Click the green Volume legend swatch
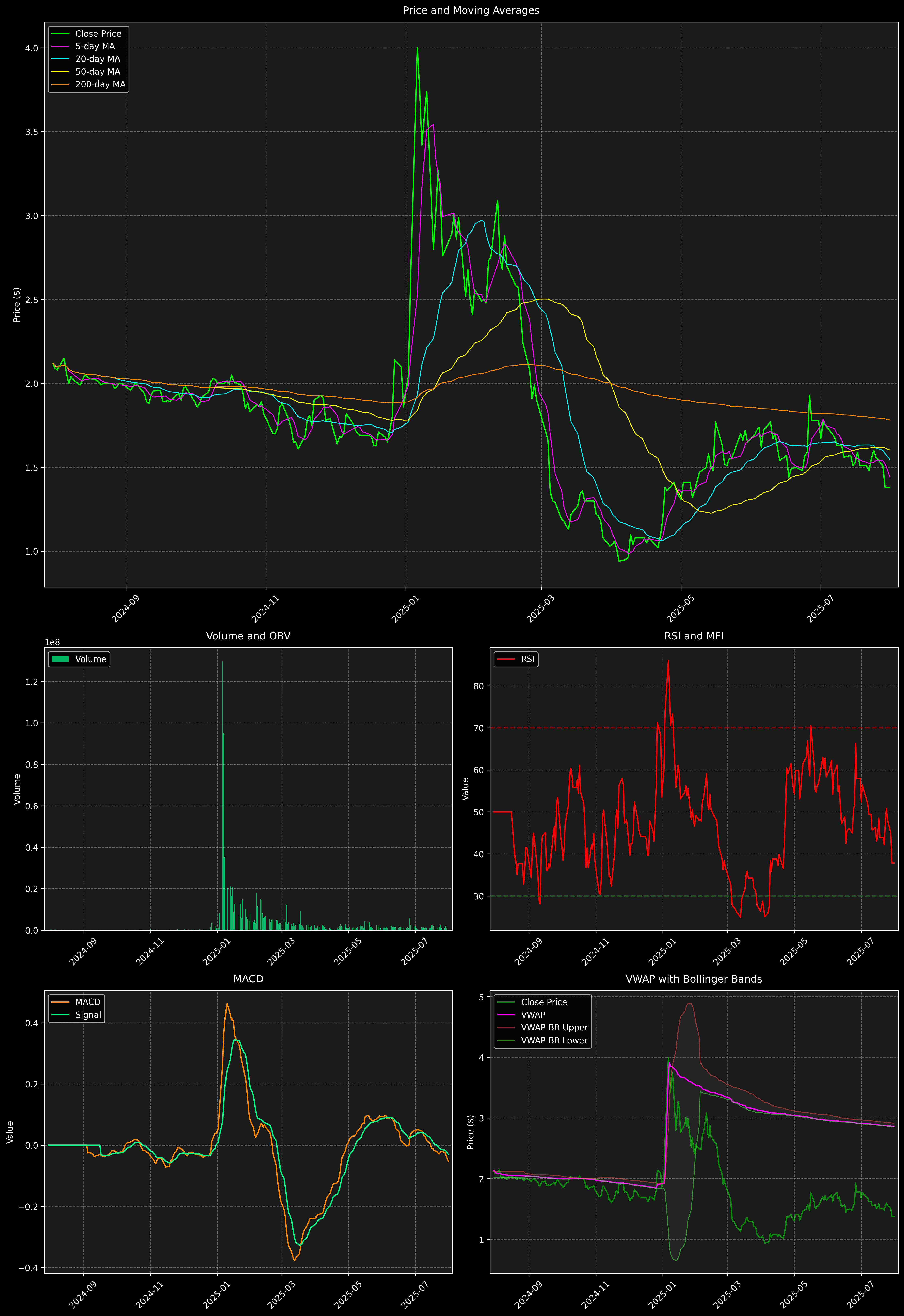This screenshot has width=904, height=1316. pyautogui.click(x=60, y=659)
